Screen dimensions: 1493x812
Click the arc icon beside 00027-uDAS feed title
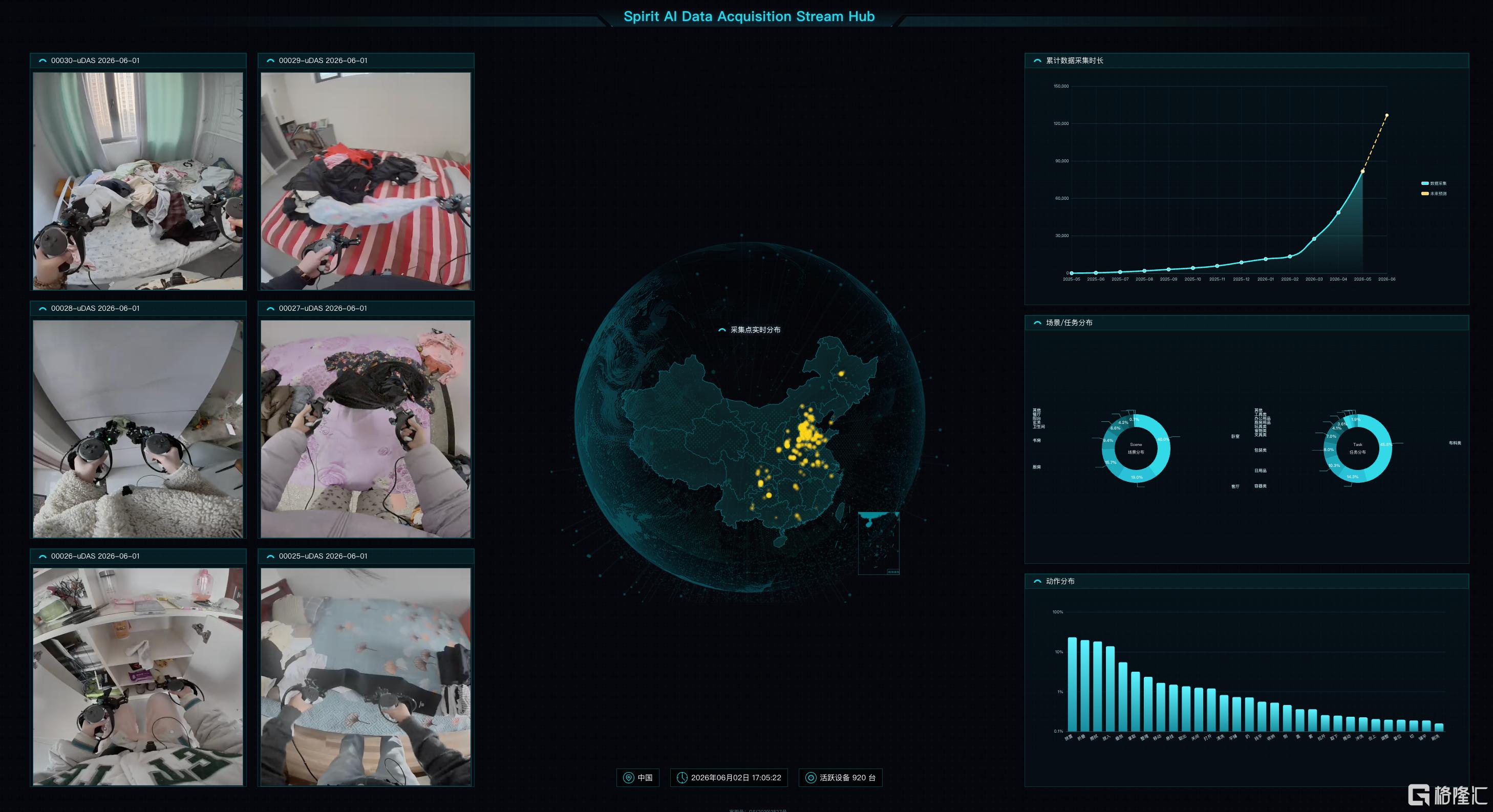[270, 308]
